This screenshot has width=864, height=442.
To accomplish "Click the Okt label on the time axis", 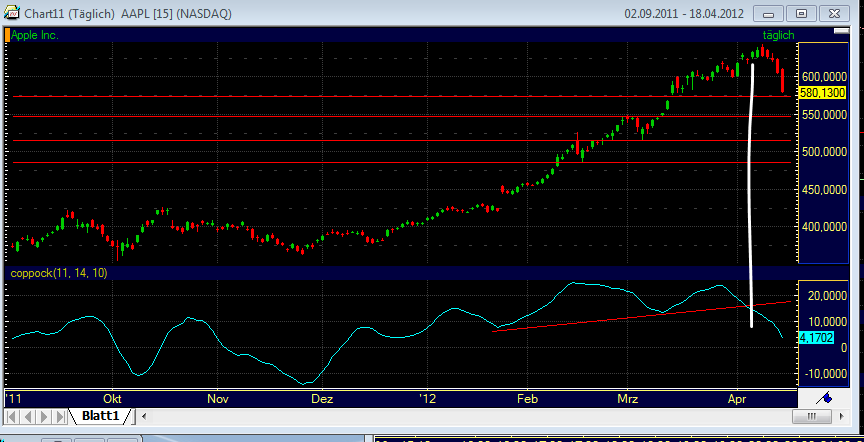I will tap(112, 398).
